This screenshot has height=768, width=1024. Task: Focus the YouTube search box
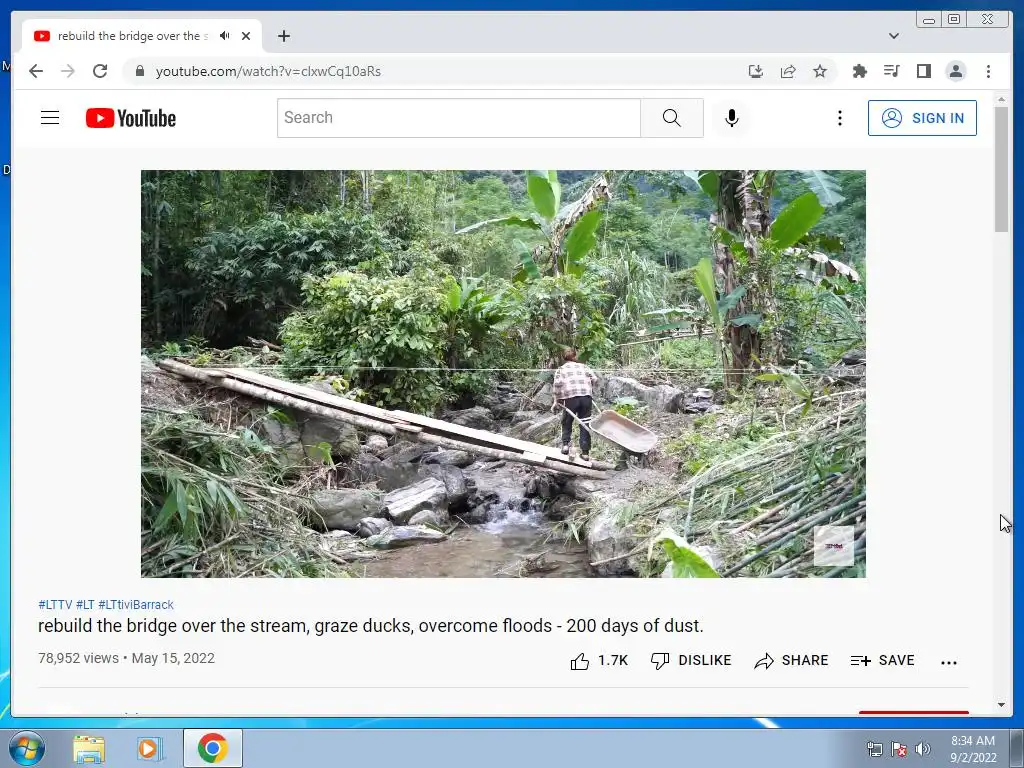tap(458, 118)
